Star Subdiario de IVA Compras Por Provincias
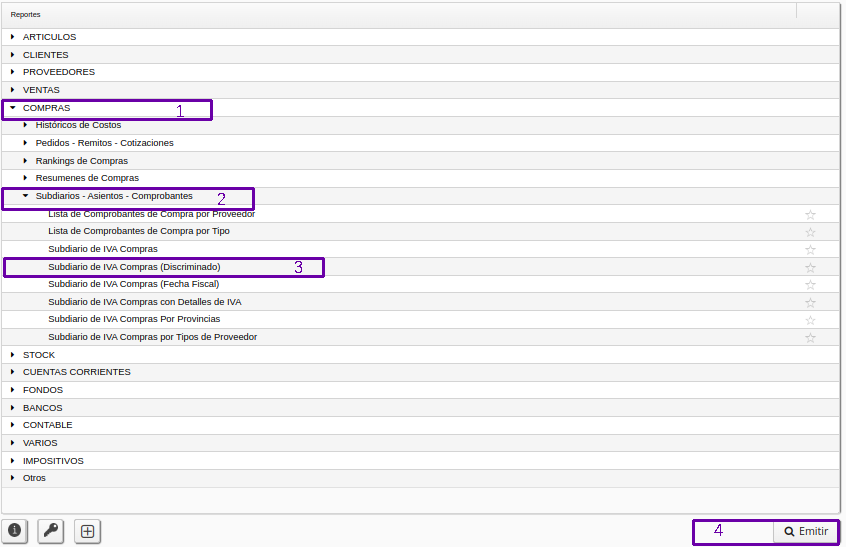 pyautogui.click(x=810, y=320)
